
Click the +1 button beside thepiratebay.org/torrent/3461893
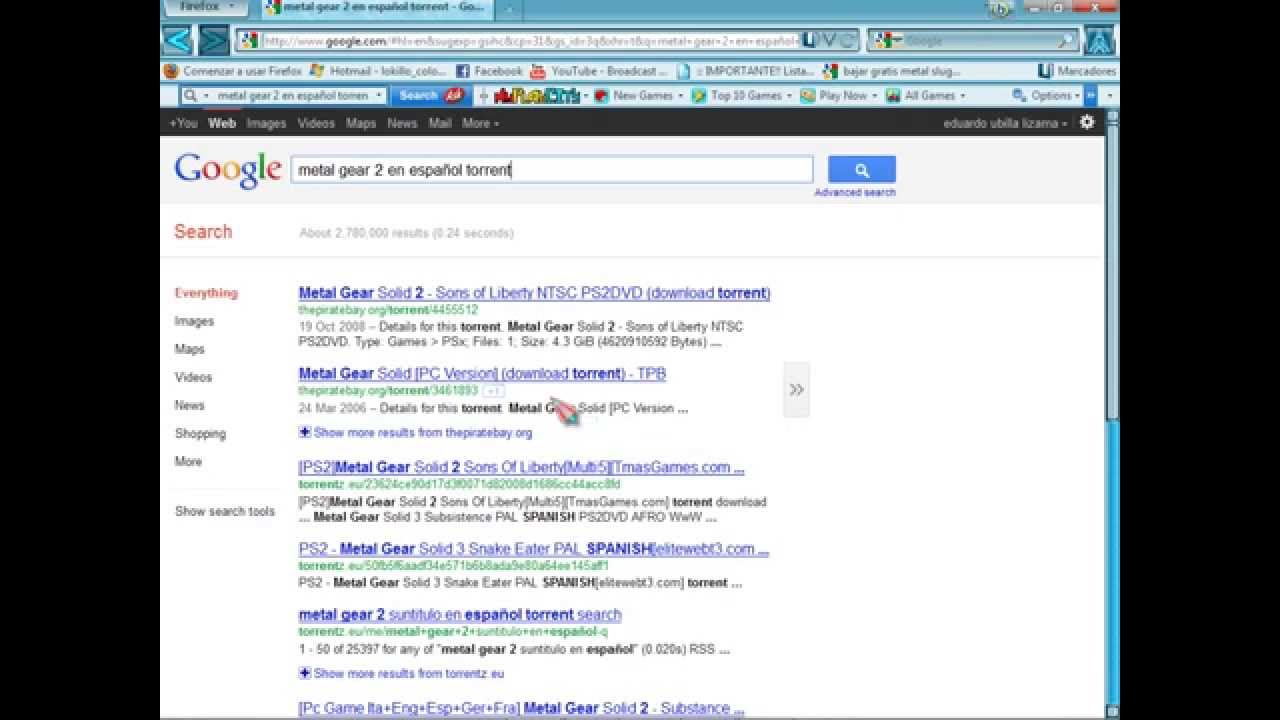[495, 391]
